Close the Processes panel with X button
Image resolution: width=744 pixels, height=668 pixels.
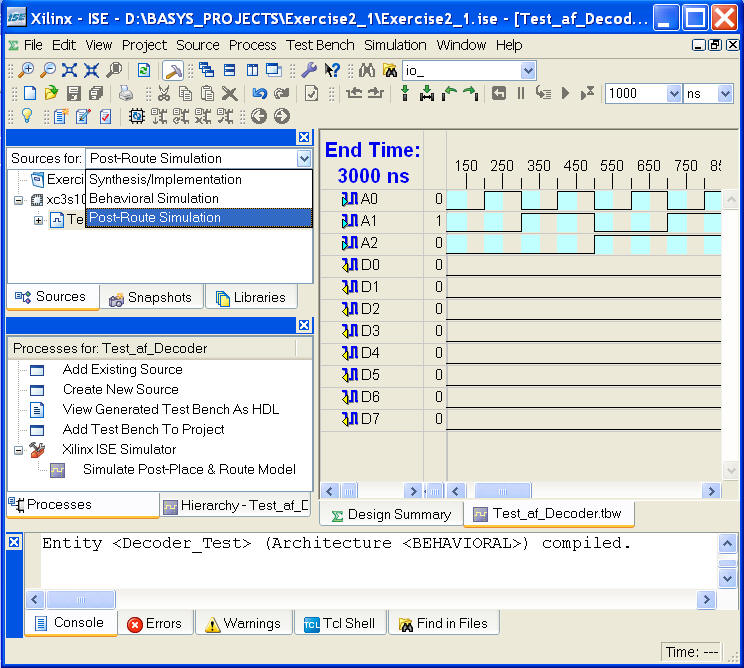coord(304,325)
